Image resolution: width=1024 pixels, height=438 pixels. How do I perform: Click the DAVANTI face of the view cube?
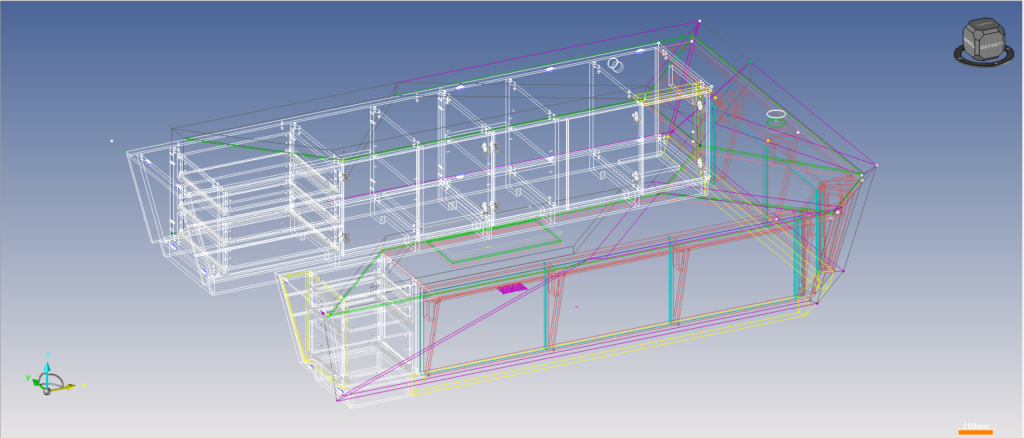click(x=991, y=46)
